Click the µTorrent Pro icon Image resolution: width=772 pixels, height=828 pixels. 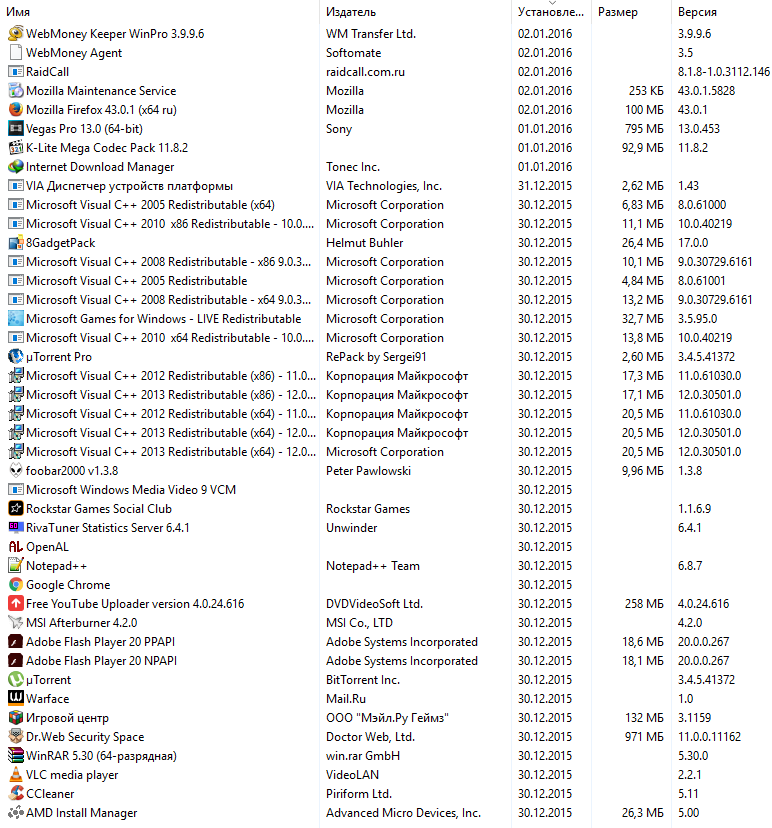pyautogui.click(x=16, y=356)
